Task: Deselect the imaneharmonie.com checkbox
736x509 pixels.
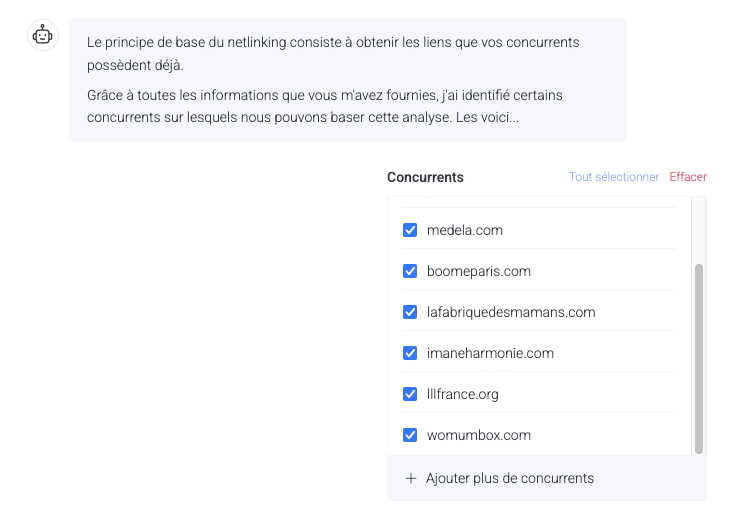Action: point(410,353)
